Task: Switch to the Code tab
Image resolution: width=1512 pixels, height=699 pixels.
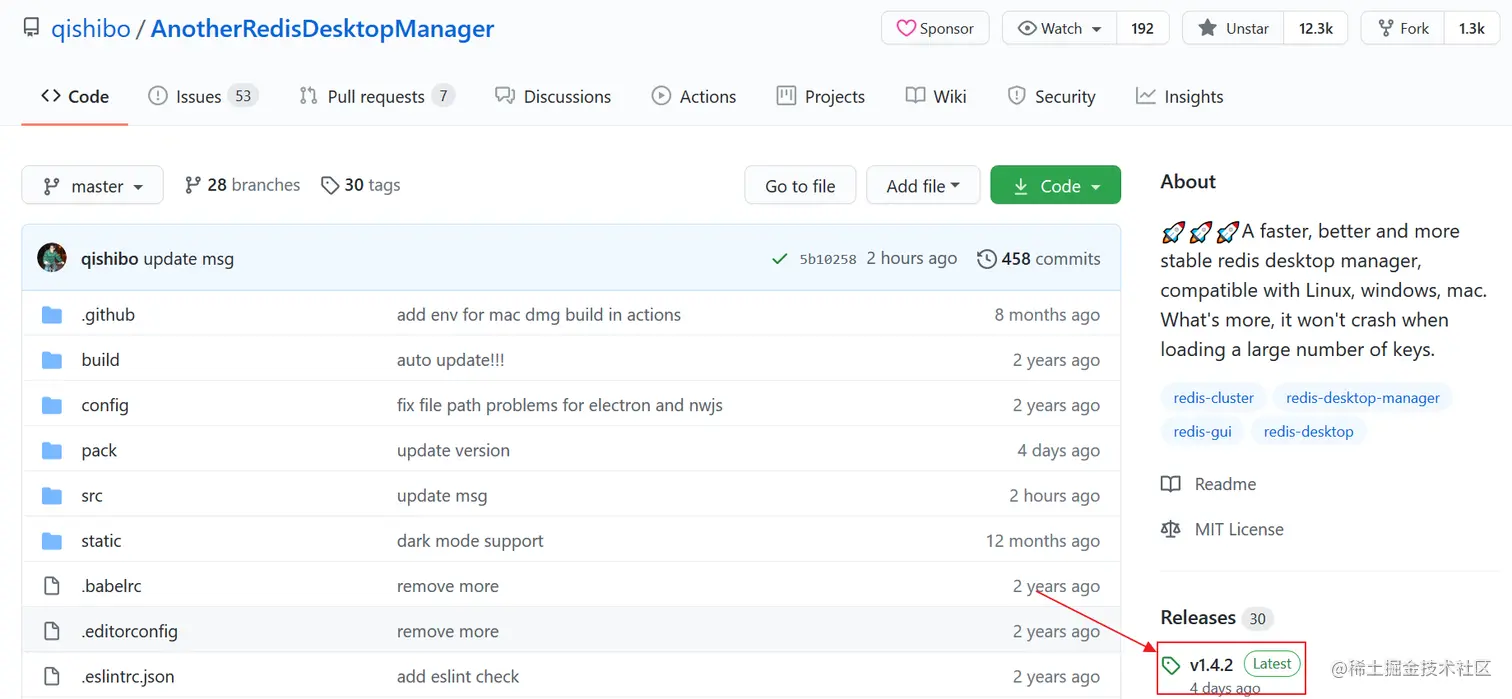Action: click(75, 96)
